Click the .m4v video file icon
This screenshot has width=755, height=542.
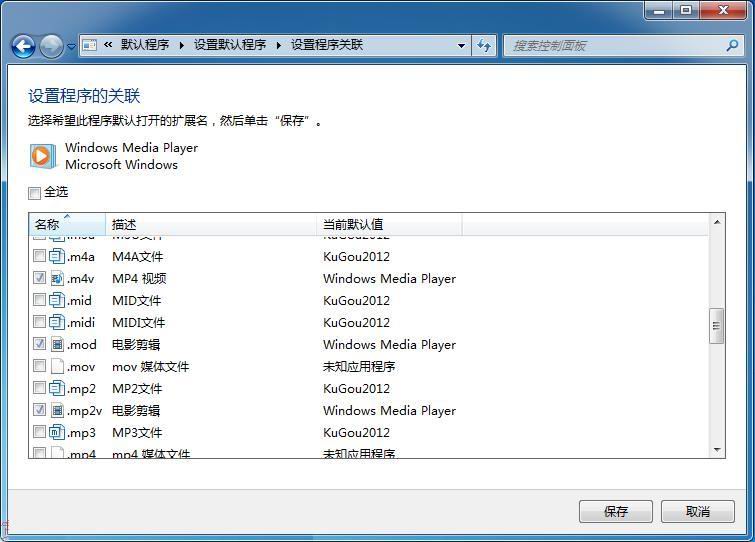tap(57, 279)
